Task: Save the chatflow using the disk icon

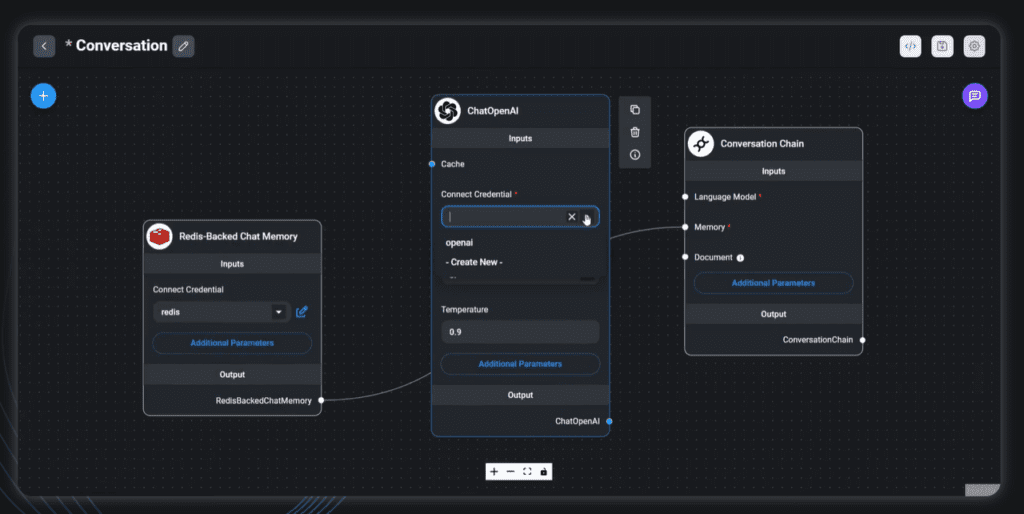Action: (x=942, y=46)
